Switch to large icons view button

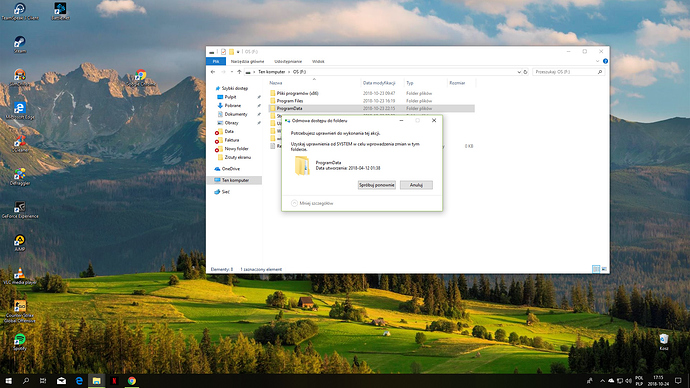pyautogui.click(x=604, y=269)
